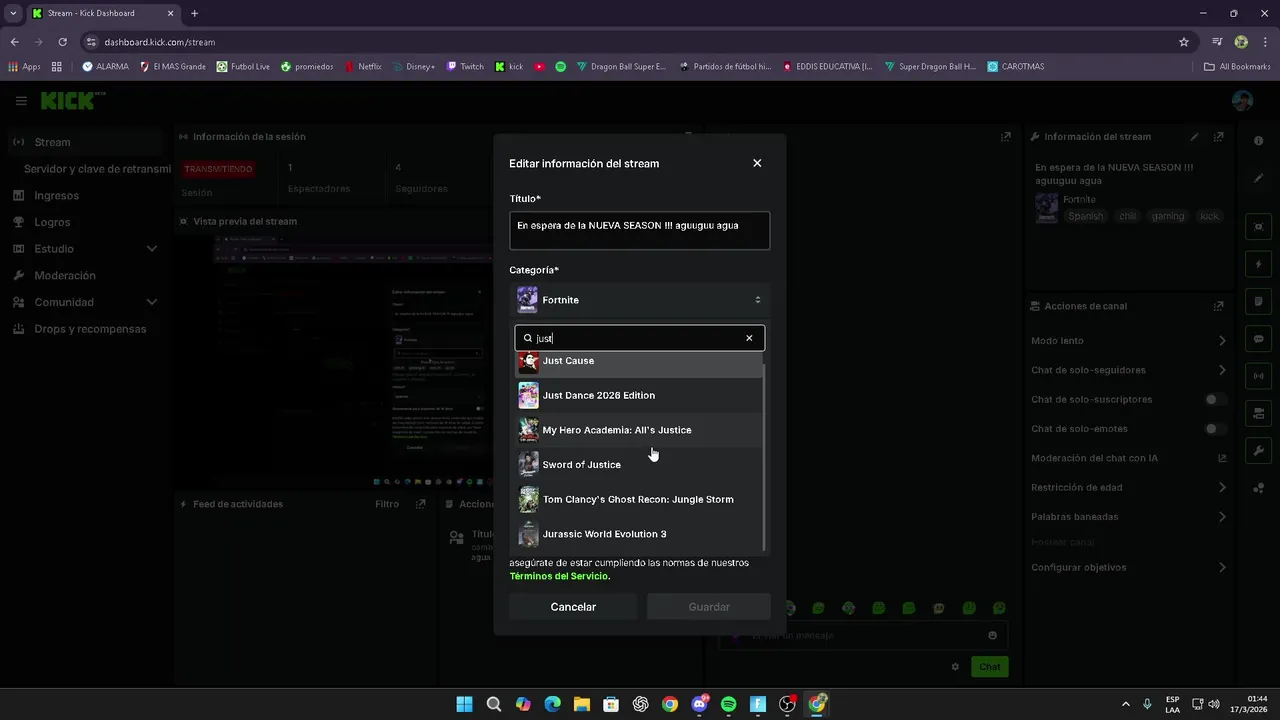Toggle Chat de solo-suscriptores switch
1280x720 pixels.
[1215, 400]
